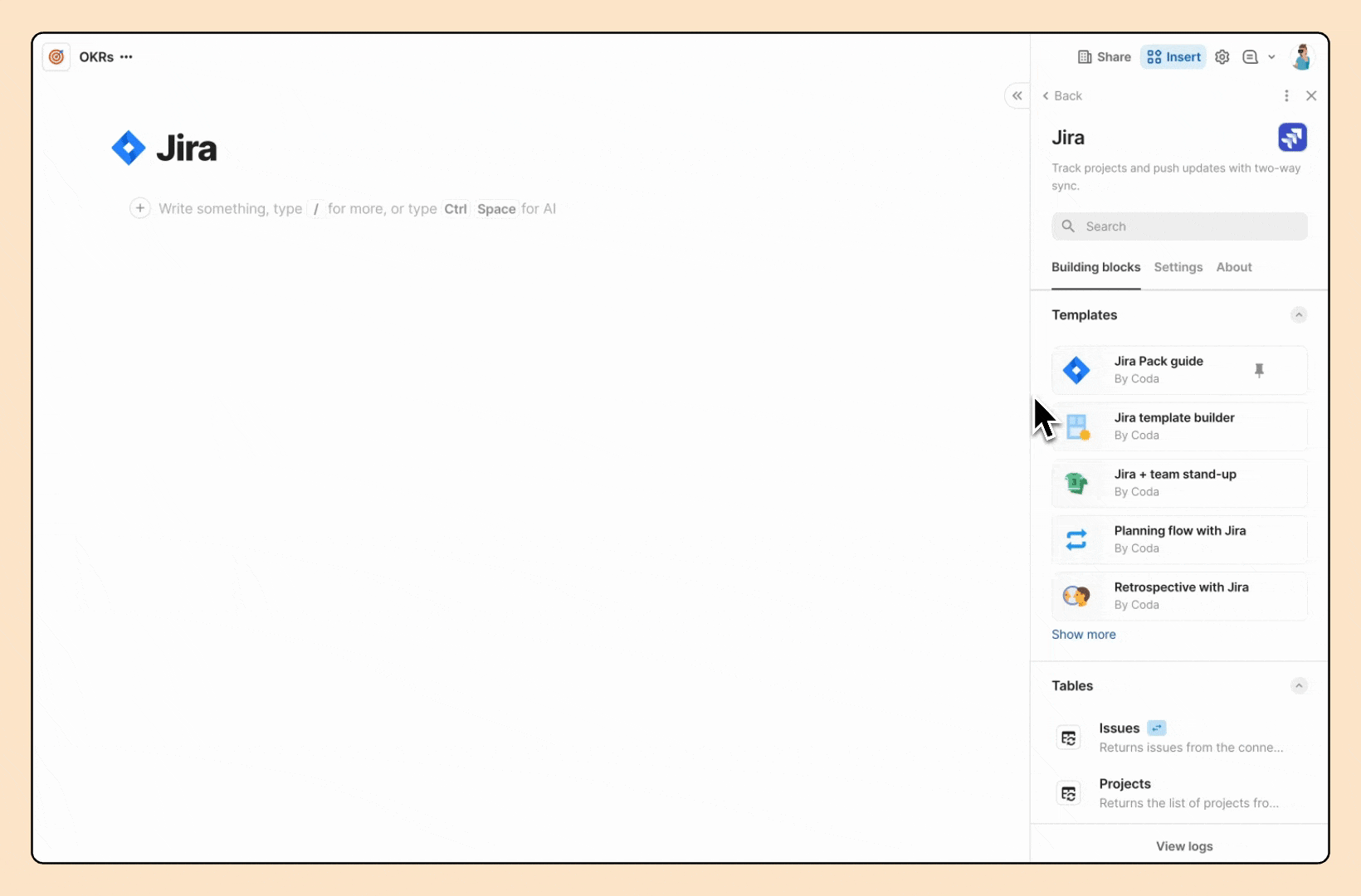Go Back in the side panel
The image size is (1361, 896).
coord(1063,96)
